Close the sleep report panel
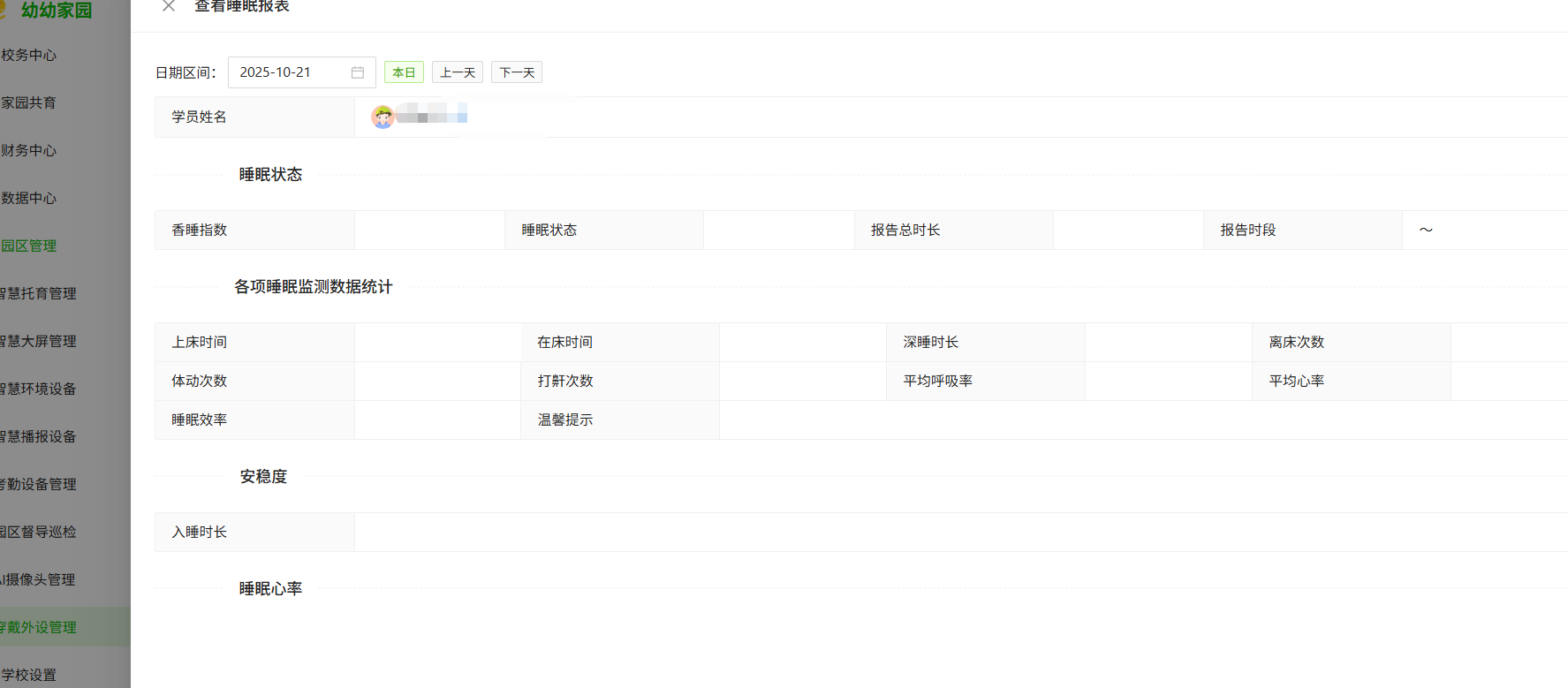Viewport: 1568px width, 688px height. (169, 6)
